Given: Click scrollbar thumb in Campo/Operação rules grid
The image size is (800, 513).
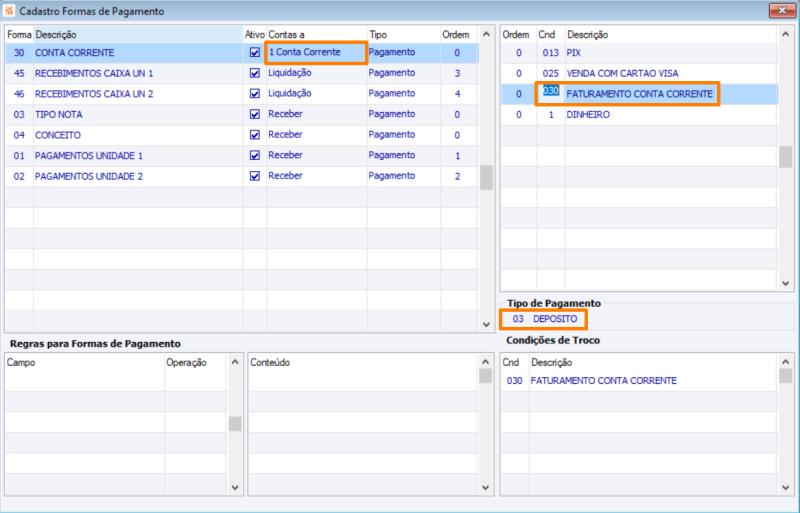Looking at the screenshot, I should [x=235, y=424].
